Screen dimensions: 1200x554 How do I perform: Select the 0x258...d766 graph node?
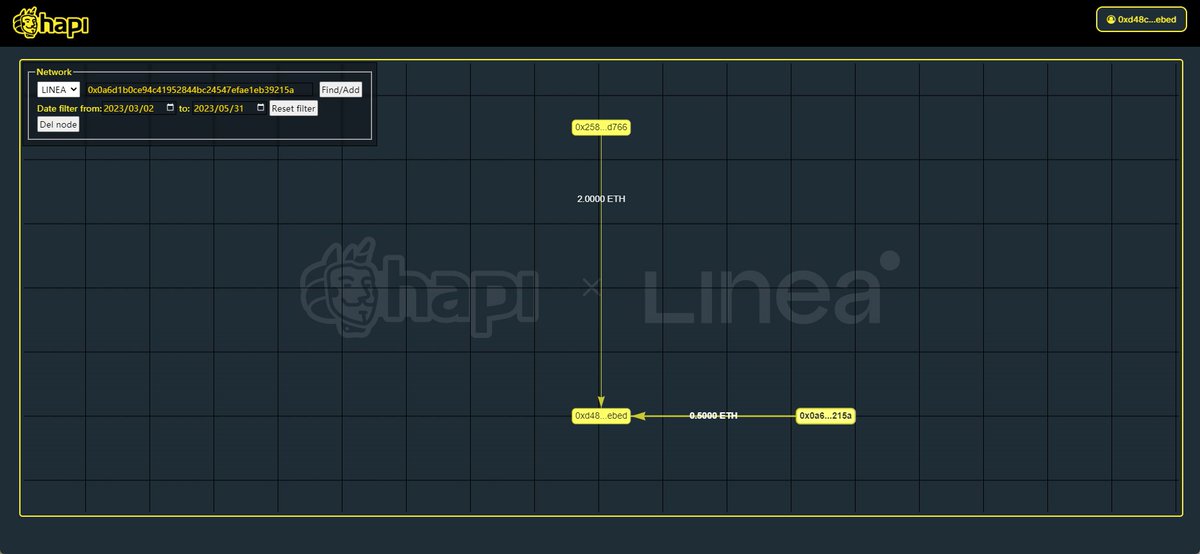[x=601, y=127]
